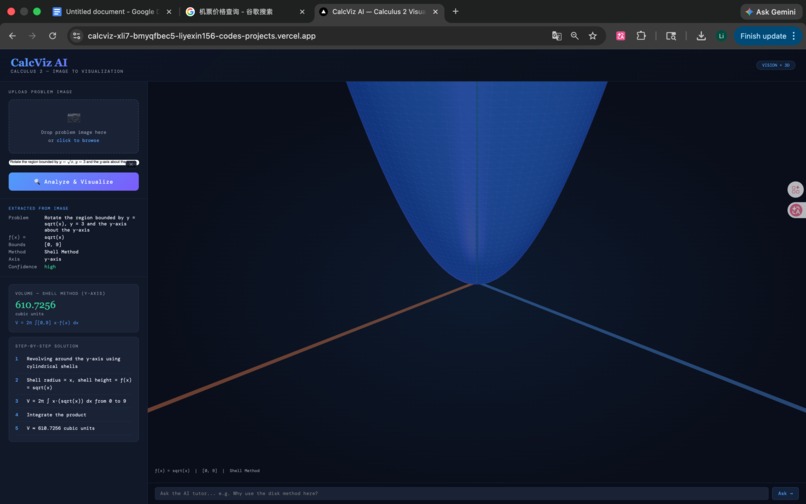Click the f(x) = sqrt(x) caption below the graph
Image resolution: width=806 pixels, height=504 pixels.
172,471
